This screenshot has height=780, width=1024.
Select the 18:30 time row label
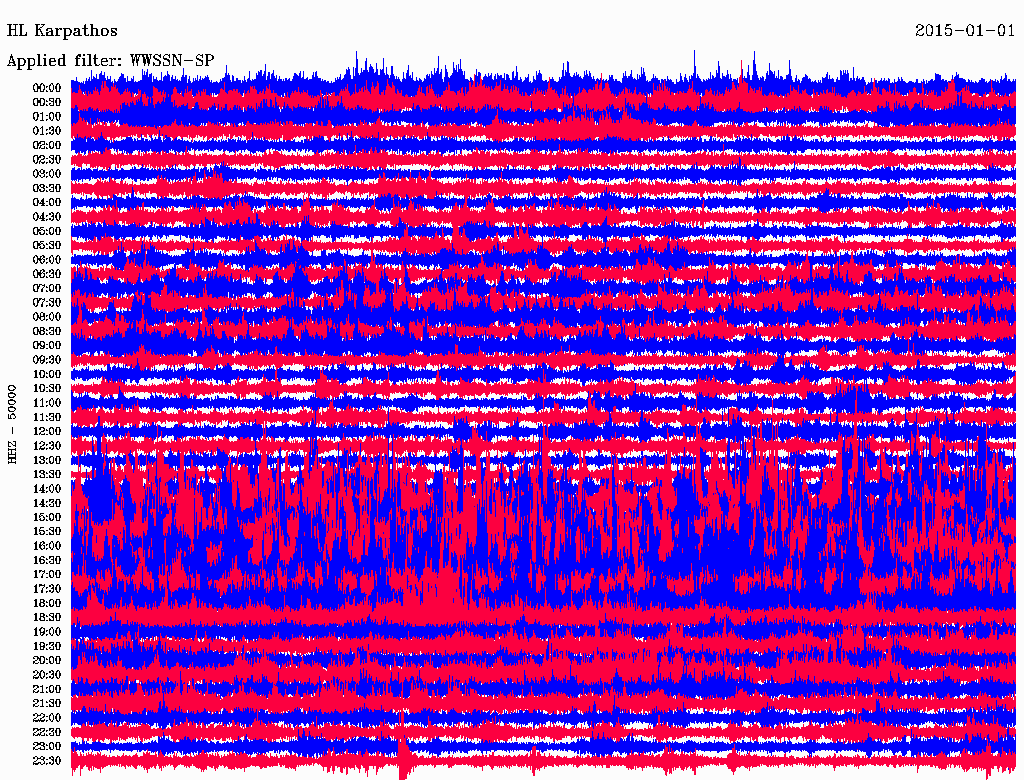point(47,618)
